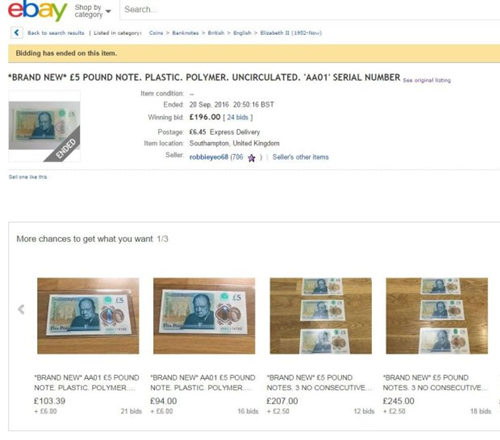Open the Back to search results link
Screen dimensions: 500x440
pyautogui.click(x=56, y=33)
